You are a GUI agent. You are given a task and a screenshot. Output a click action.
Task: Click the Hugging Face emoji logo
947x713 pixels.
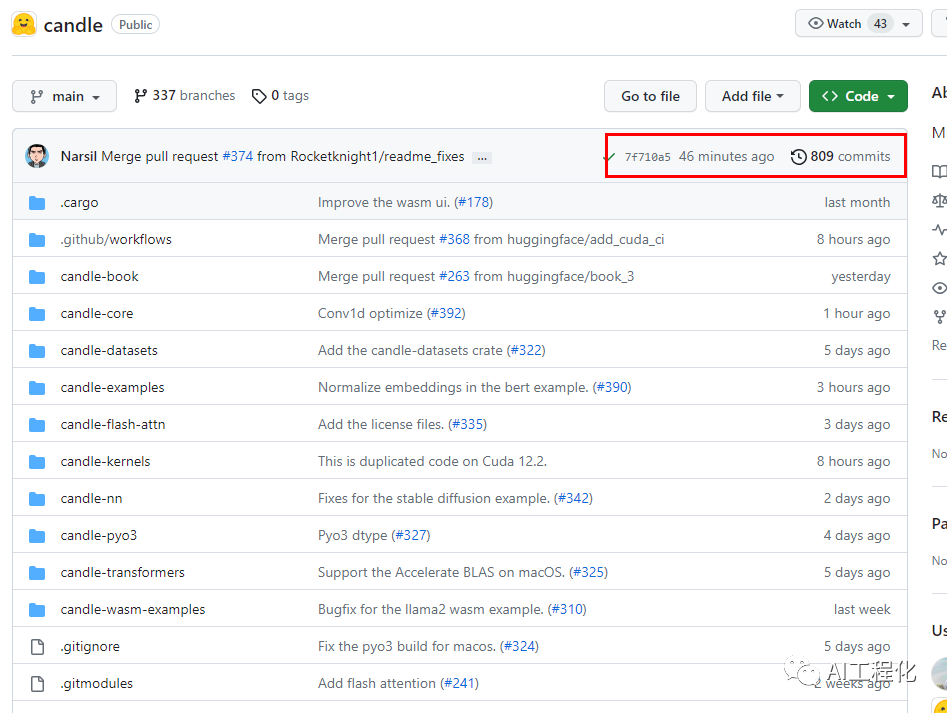(x=24, y=24)
